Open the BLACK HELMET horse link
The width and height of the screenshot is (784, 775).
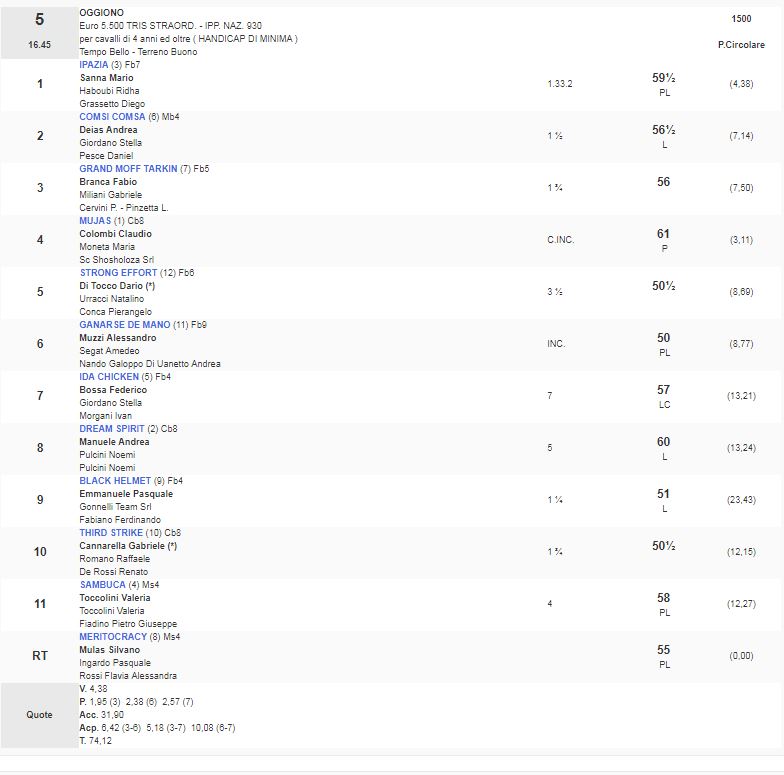tap(115, 481)
